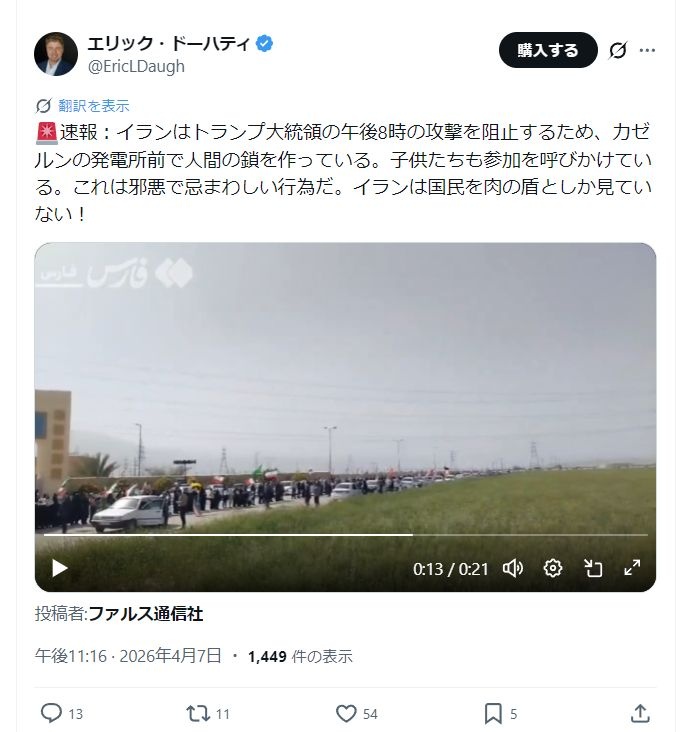The image size is (687, 732).
Task: Open video settings gear icon
Action: click(553, 569)
